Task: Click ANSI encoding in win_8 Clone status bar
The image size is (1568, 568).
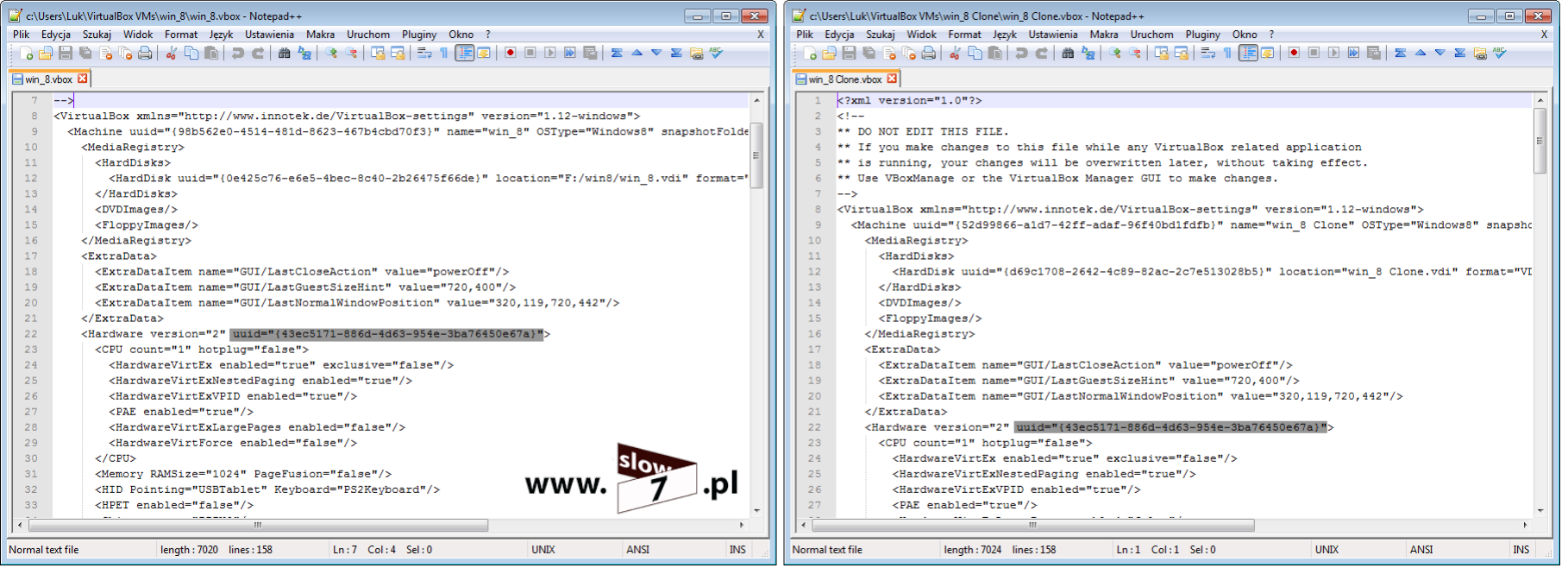Action: (1421, 550)
